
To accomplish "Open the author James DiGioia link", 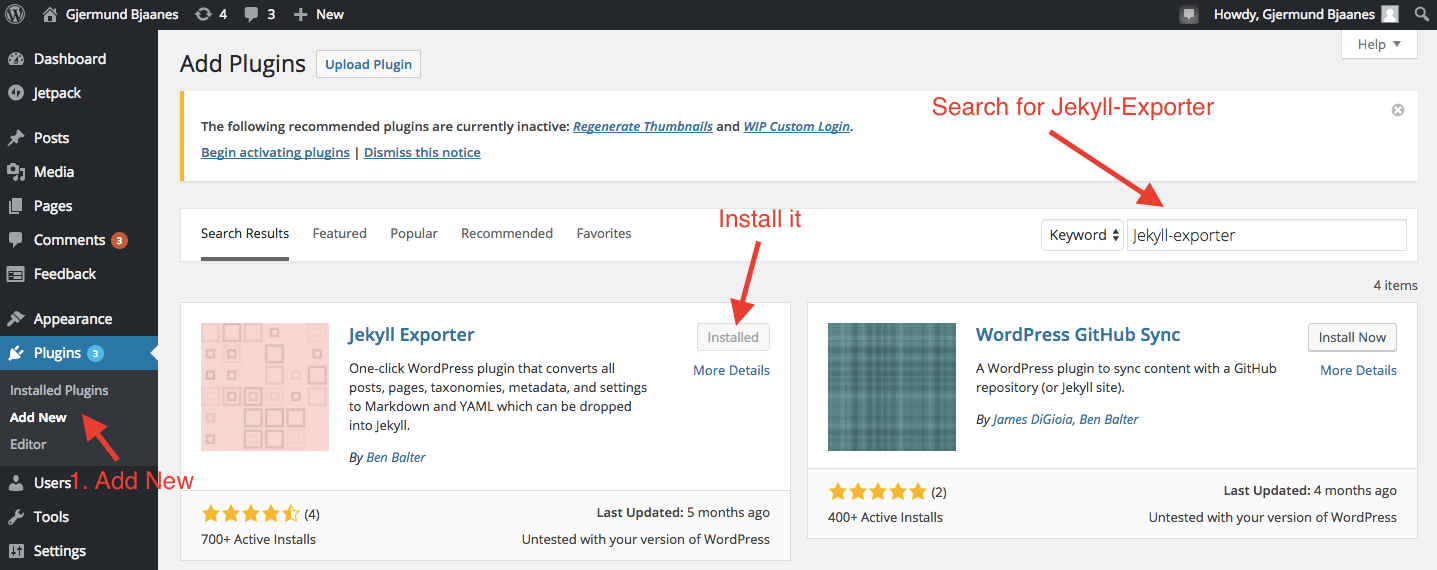I will [1034, 419].
